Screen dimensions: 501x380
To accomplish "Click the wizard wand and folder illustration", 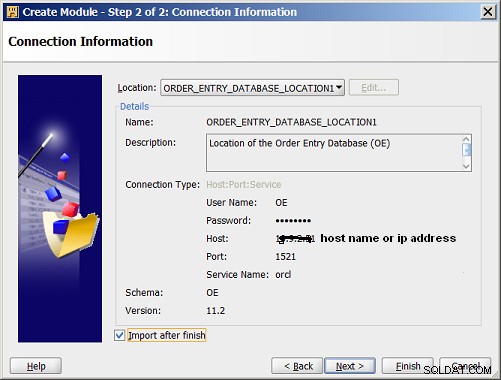I will pos(60,208).
